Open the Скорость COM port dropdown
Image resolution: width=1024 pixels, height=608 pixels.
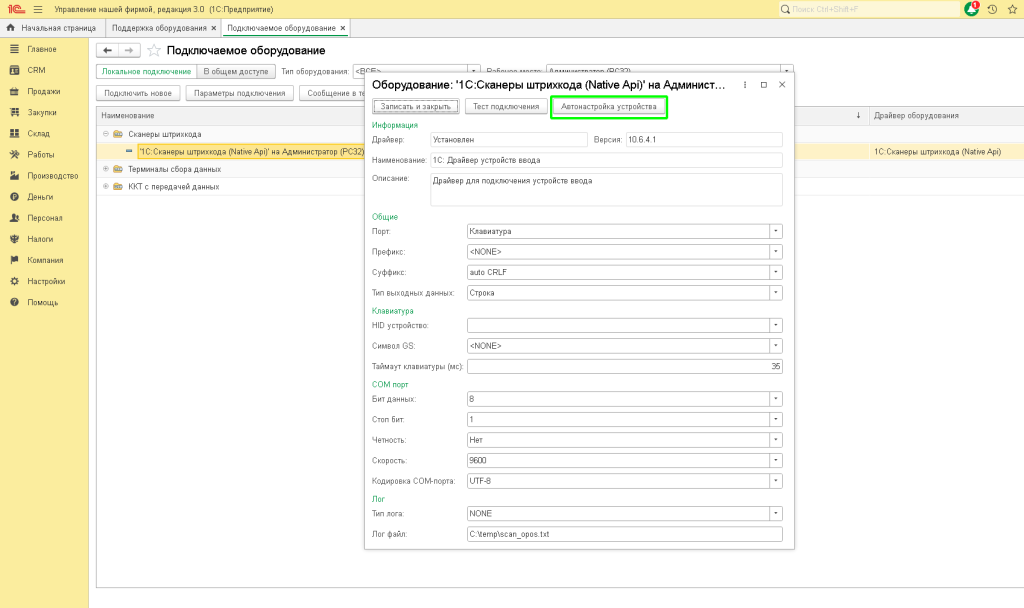(x=775, y=460)
